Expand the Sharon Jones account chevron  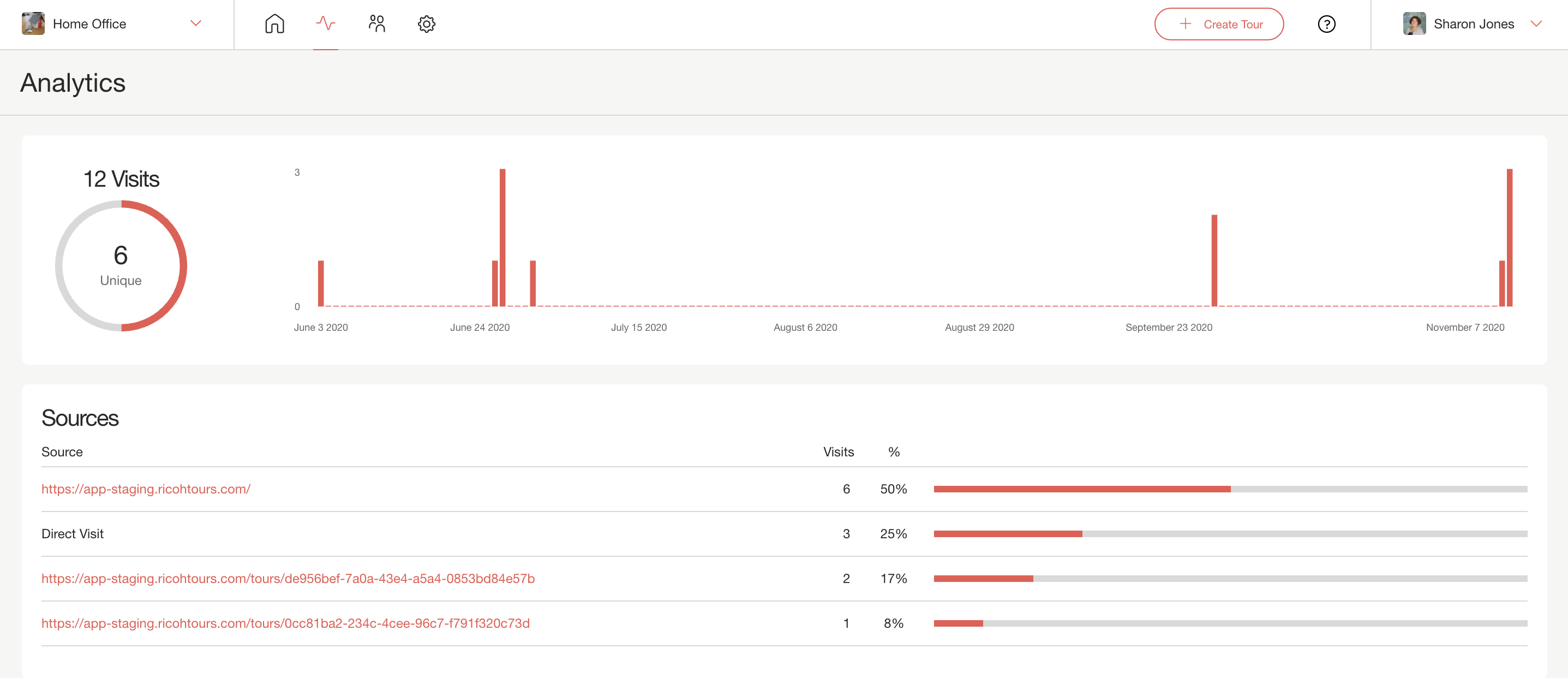(1536, 24)
